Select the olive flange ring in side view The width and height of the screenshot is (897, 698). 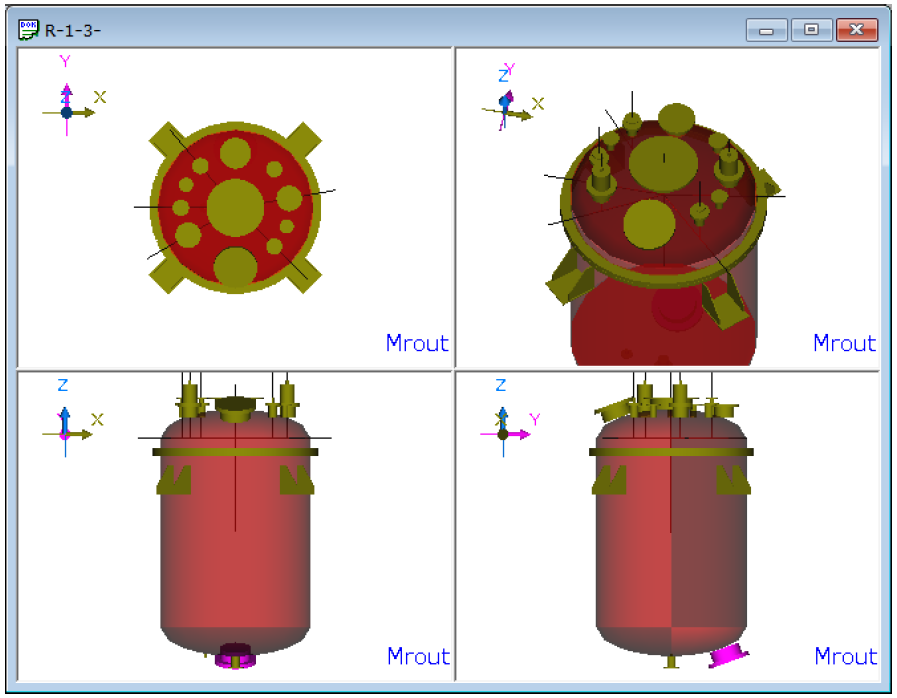(x=671, y=452)
